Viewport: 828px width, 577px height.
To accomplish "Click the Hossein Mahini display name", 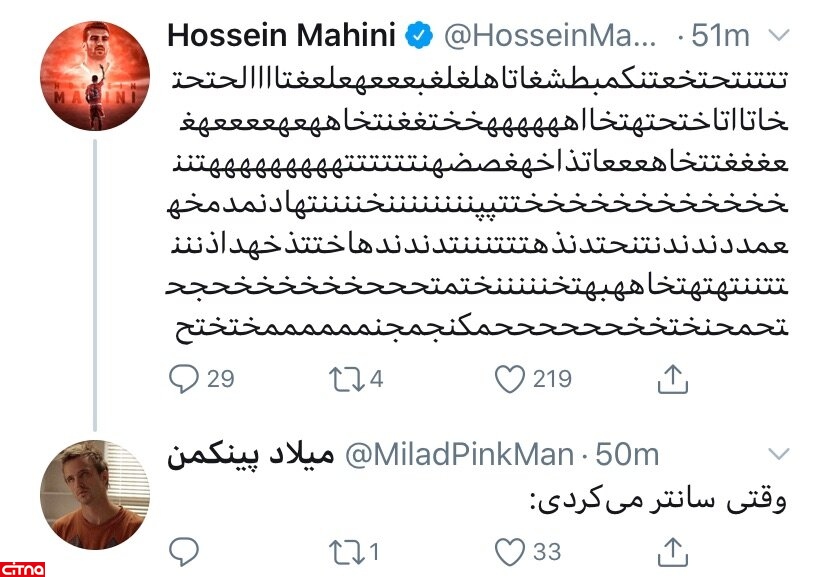I will [281, 36].
